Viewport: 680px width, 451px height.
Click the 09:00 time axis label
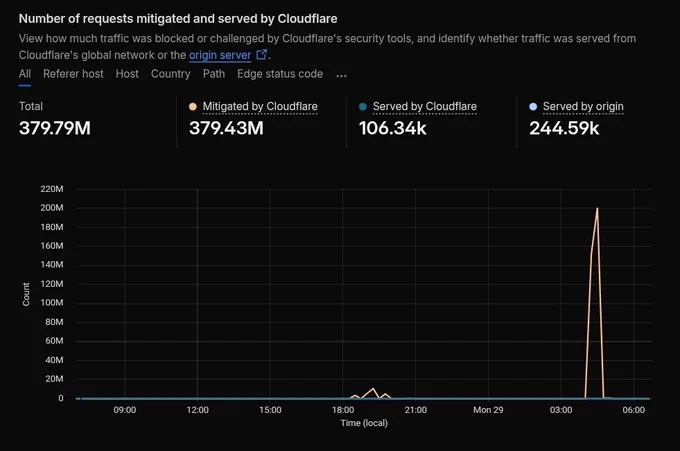pyautogui.click(x=125, y=410)
